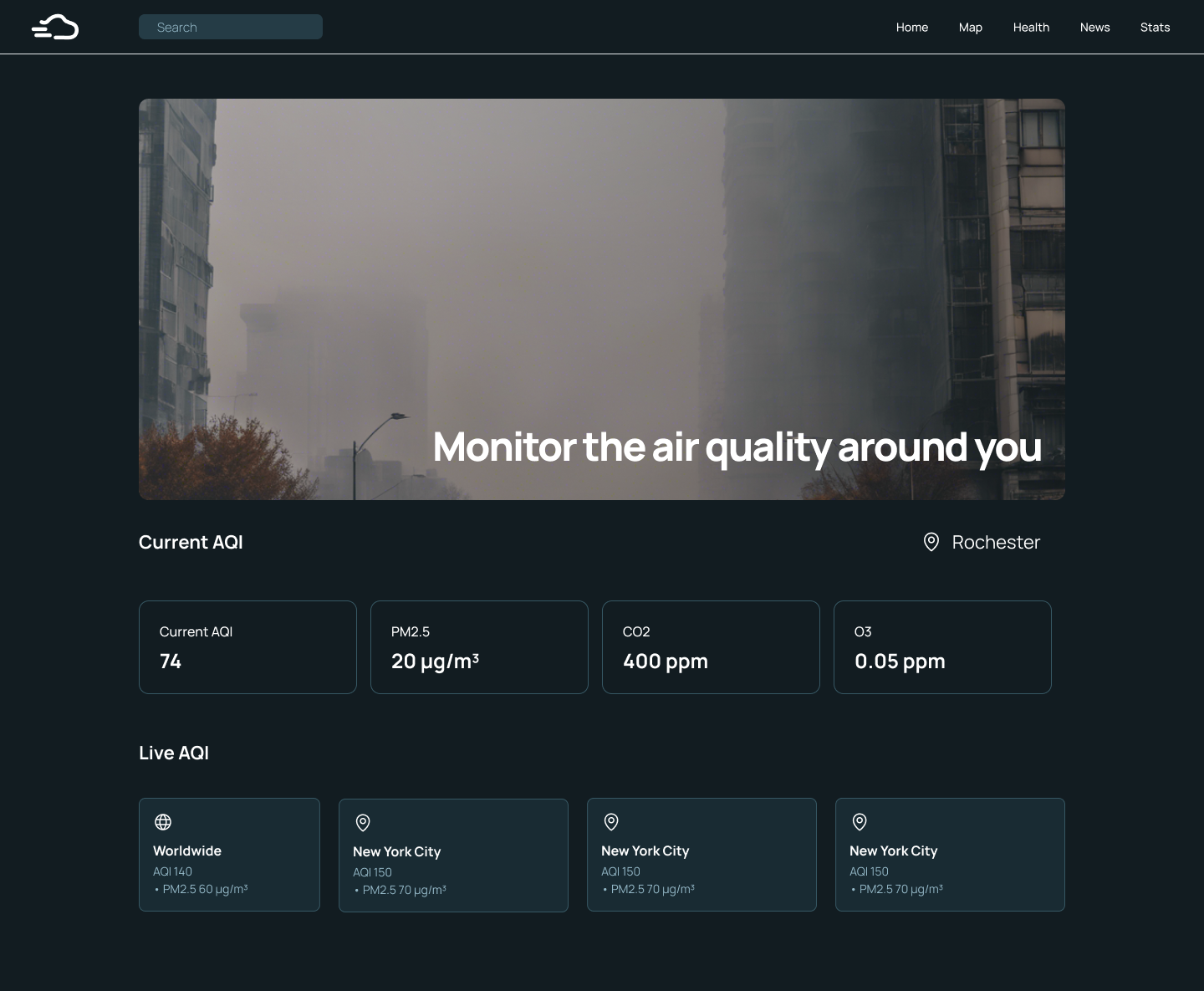Open the CO2 400 ppm card
Image resolution: width=1204 pixels, height=991 pixels.
[x=711, y=646]
